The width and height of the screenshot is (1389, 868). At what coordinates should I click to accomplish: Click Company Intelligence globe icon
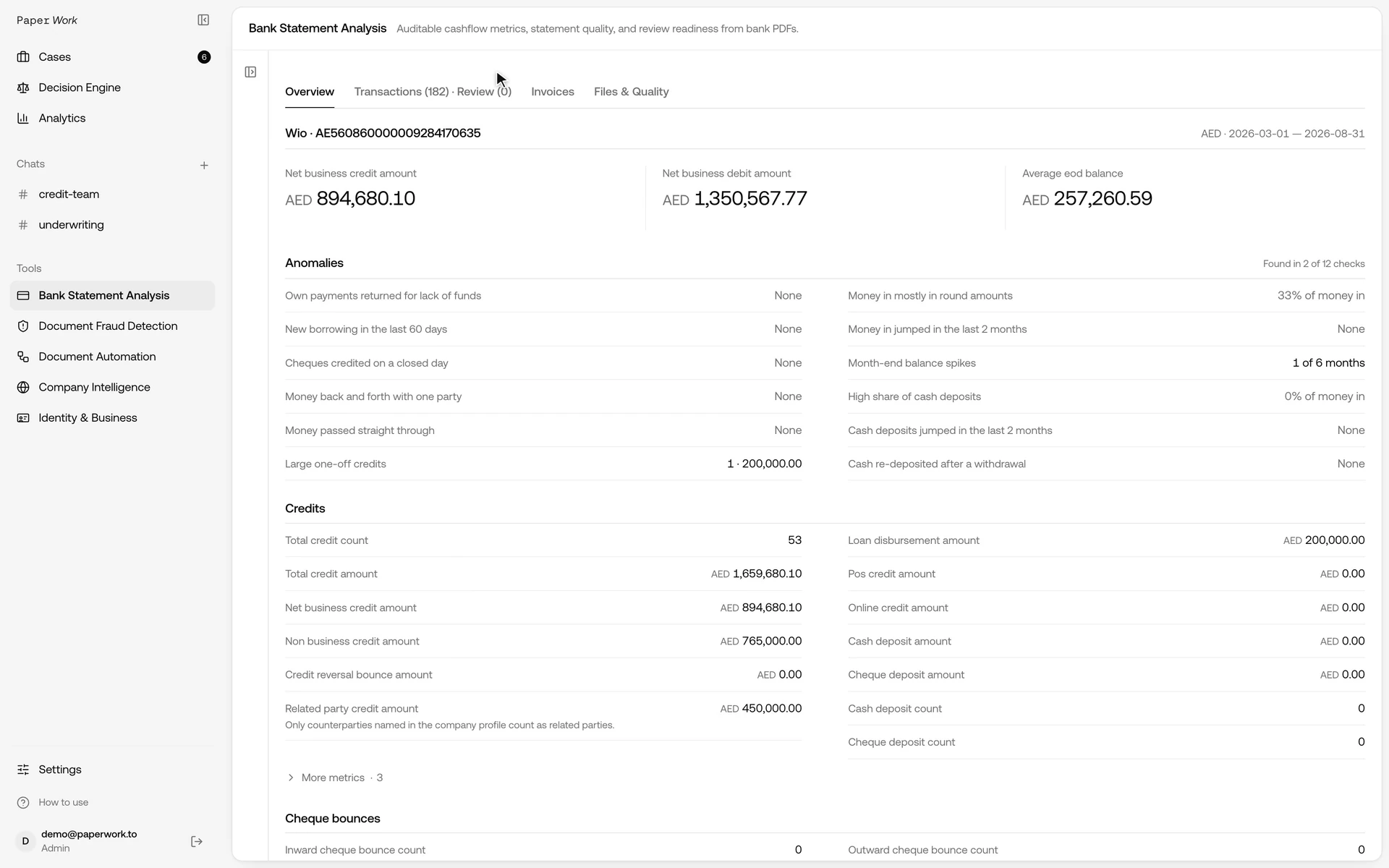(23, 387)
